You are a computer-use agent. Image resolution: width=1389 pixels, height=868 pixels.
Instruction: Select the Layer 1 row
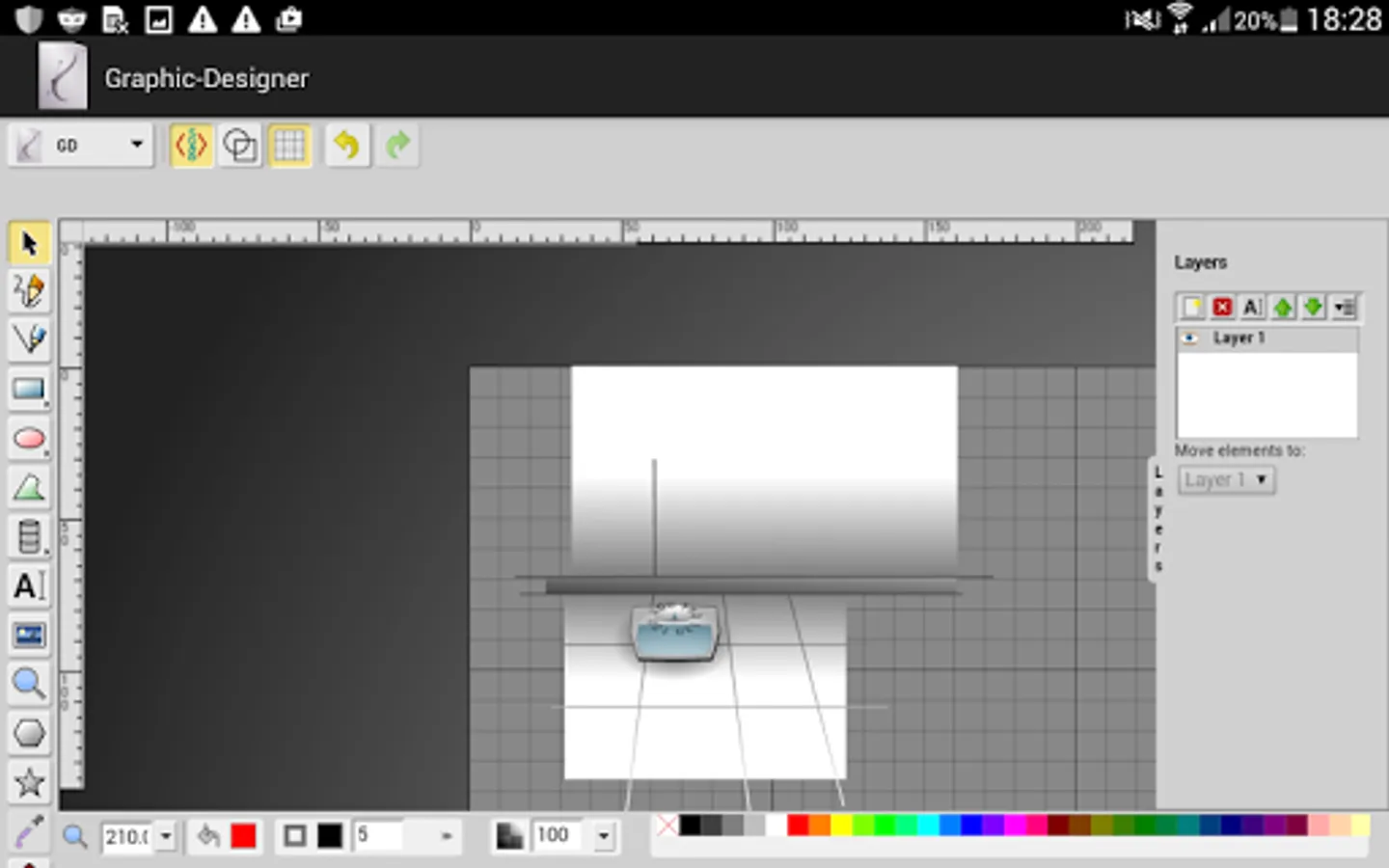click(1267, 339)
